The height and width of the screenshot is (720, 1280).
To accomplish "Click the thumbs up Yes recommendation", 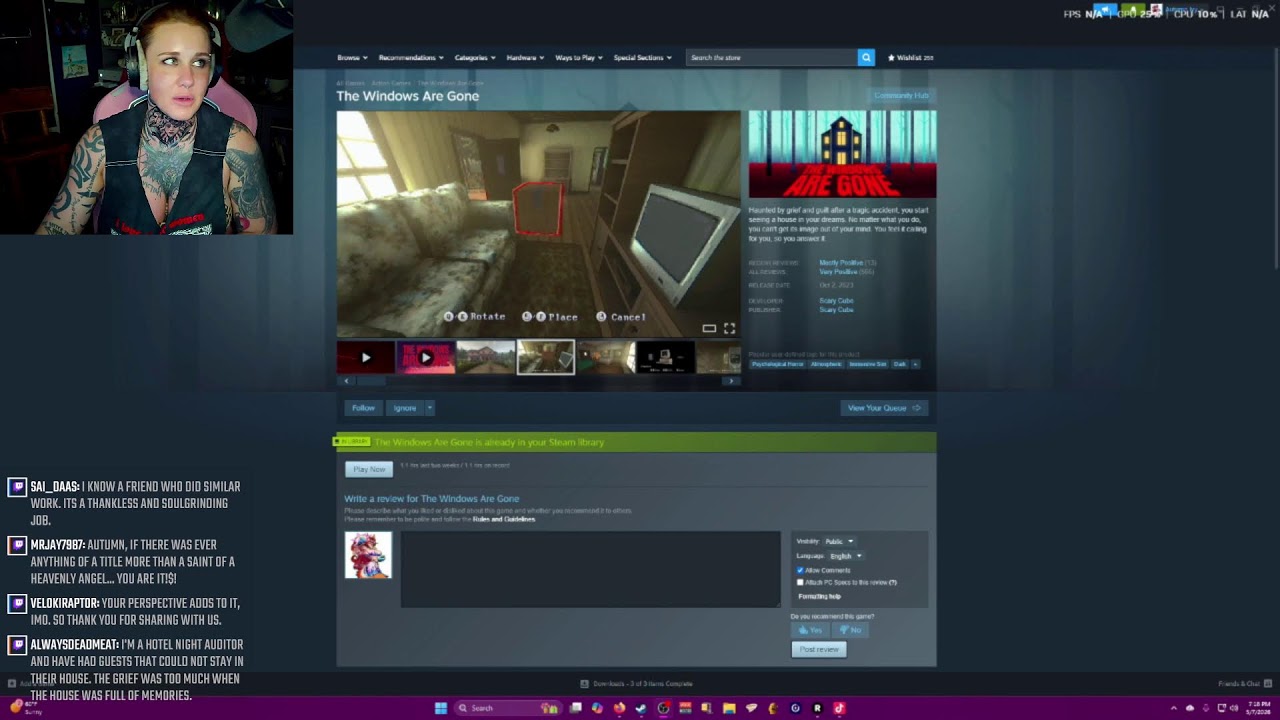I will pyautogui.click(x=811, y=630).
